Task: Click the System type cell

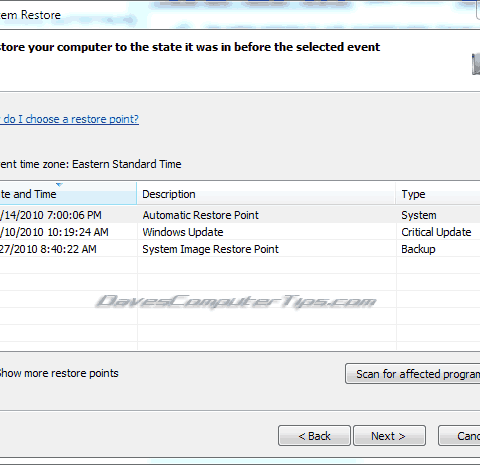Action: tap(419, 215)
